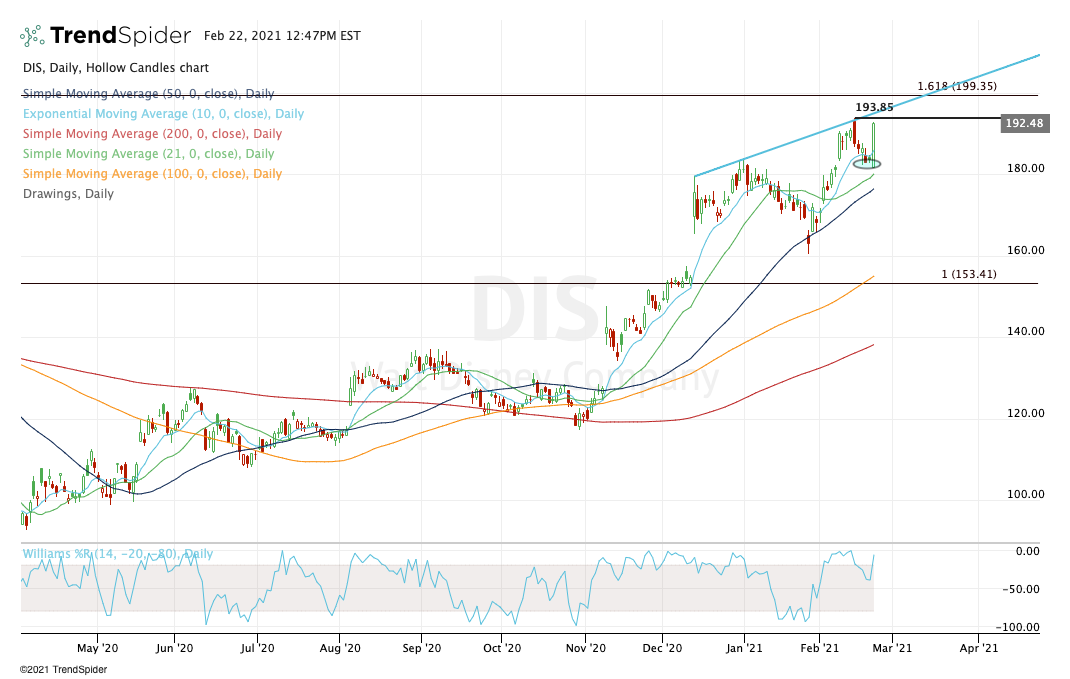The image size is (1070, 679).
Task: Click the Feb '21 date axis label
Action: (x=820, y=648)
